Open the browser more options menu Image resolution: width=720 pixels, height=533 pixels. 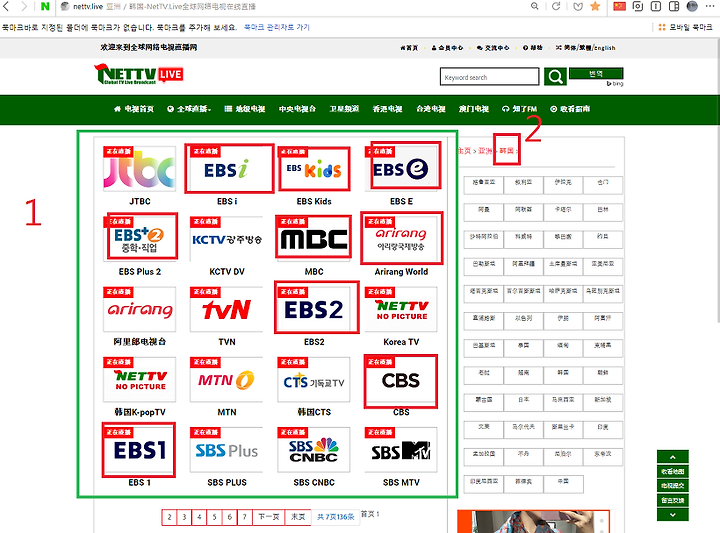coord(710,6)
